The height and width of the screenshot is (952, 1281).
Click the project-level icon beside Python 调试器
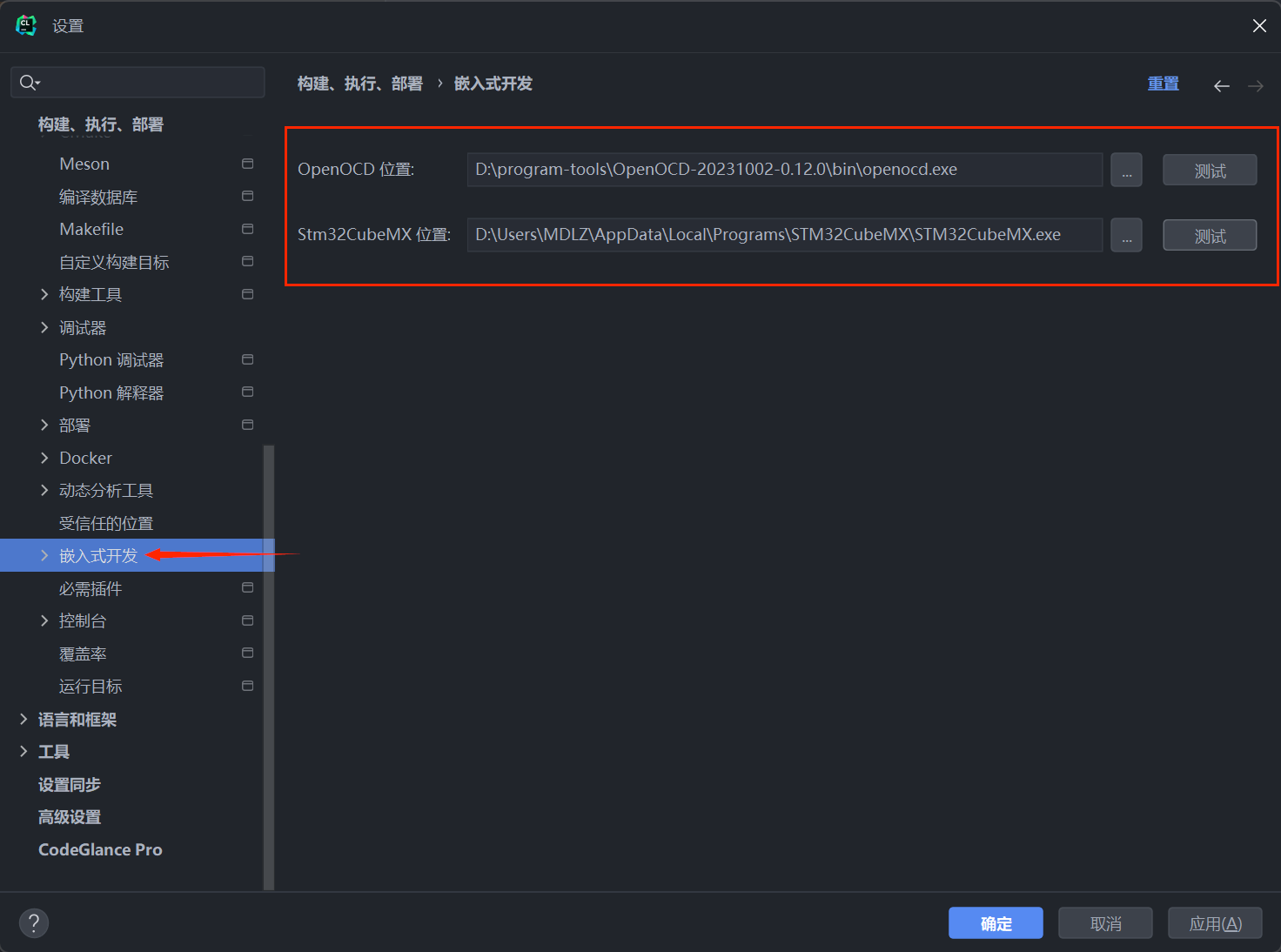(x=247, y=359)
